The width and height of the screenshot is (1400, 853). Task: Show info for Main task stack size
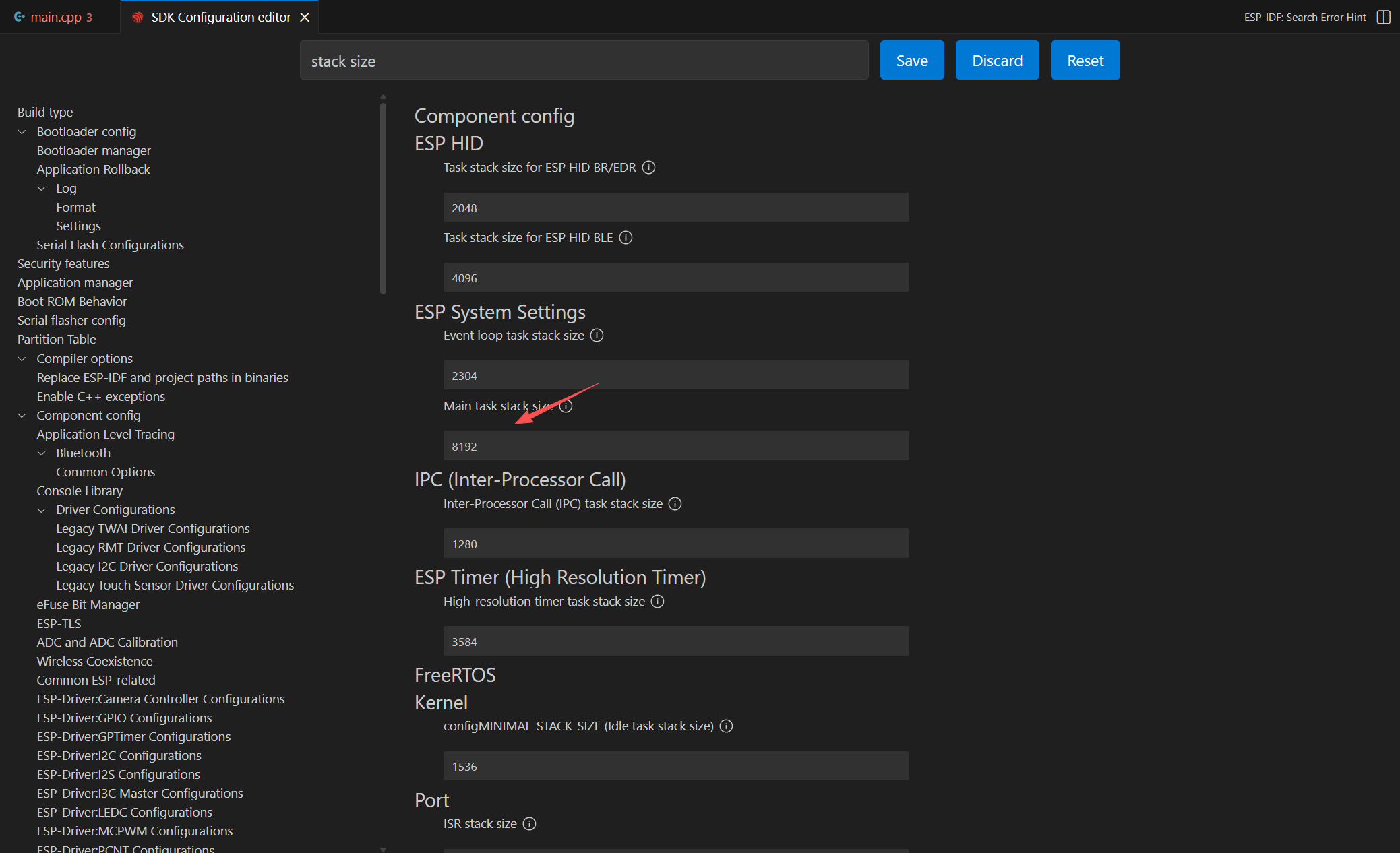pos(566,406)
